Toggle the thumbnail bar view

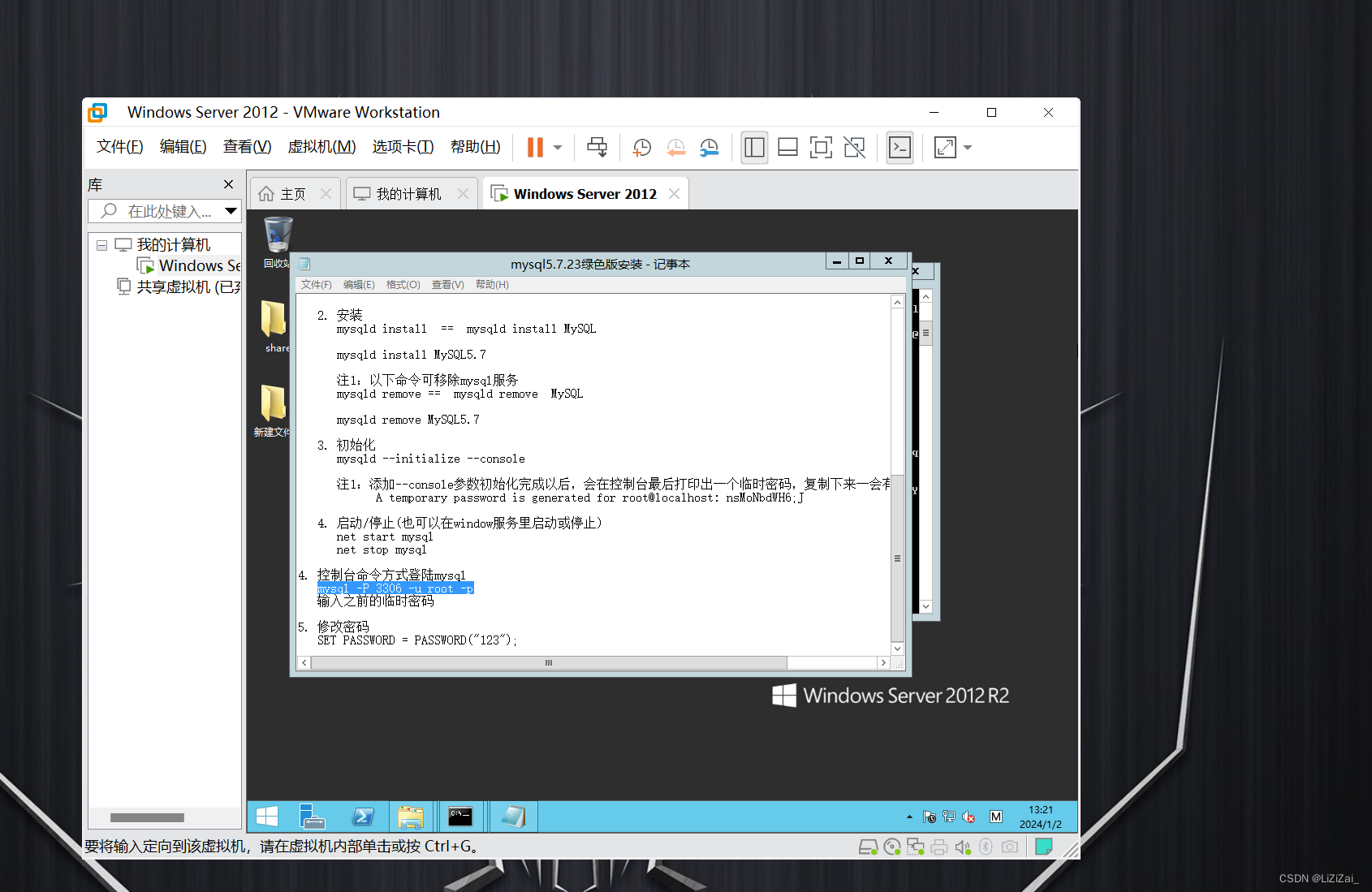(x=787, y=147)
